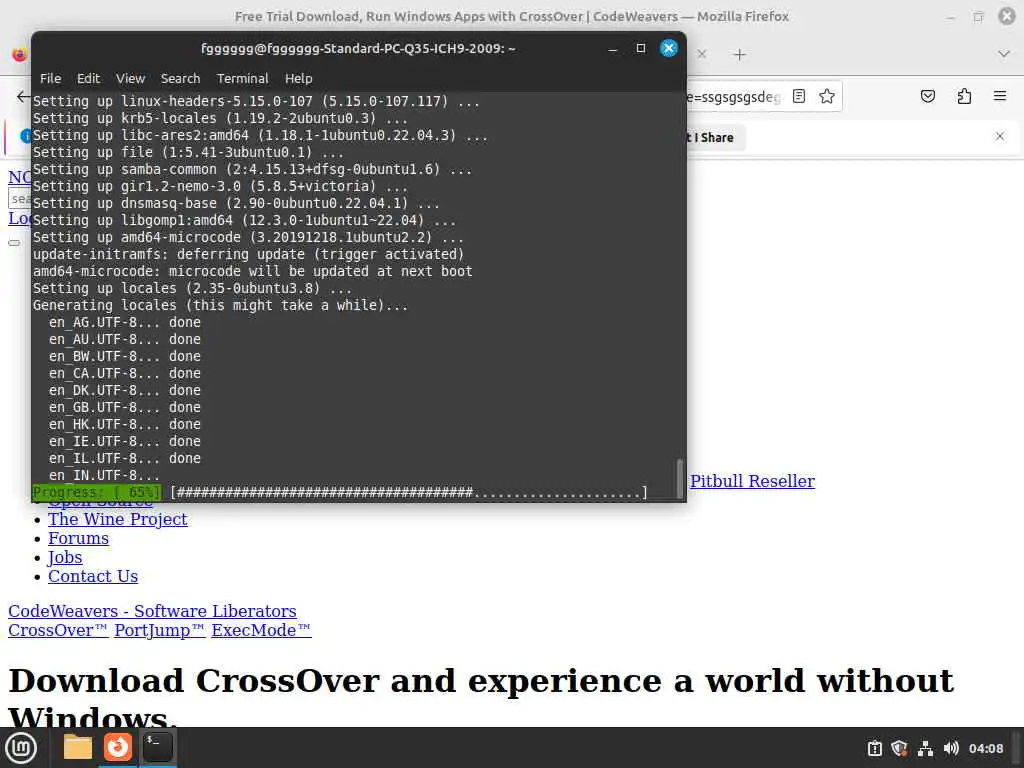Open the Jobs link
1024x768 pixels.
tap(65, 557)
